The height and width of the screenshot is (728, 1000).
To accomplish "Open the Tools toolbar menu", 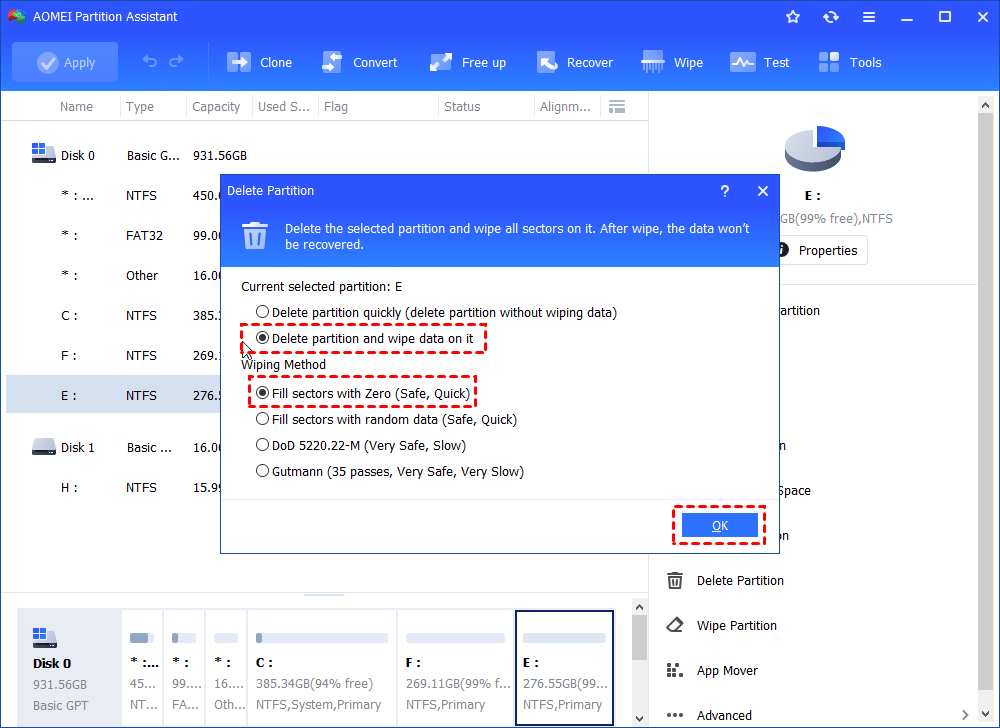I will coord(849,62).
